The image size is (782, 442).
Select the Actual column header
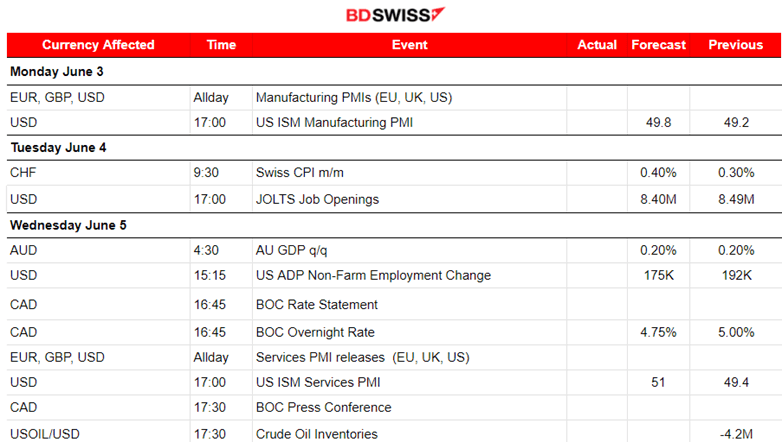pyautogui.click(x=597, y=45)
